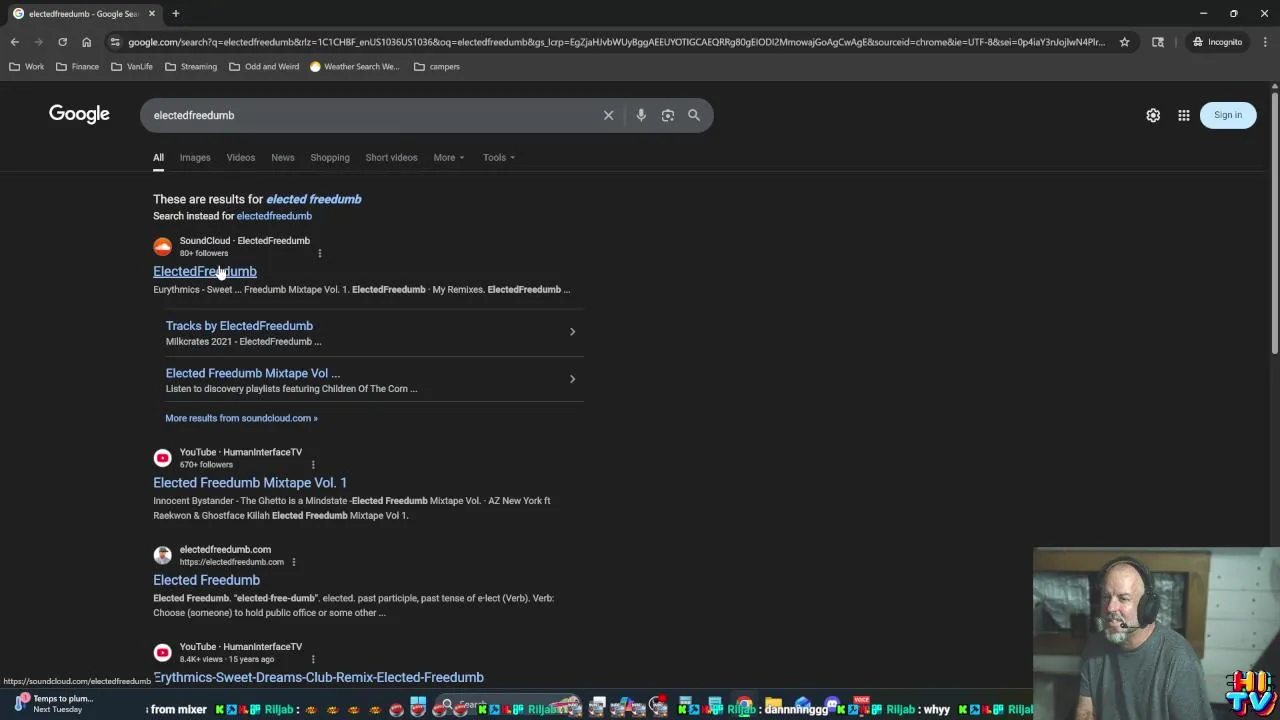This screenshot has height=720, width=1280.
Task: Open Elected Freedumb Mixtape Vol. 1 YouTube result
Action: (250, 483)
